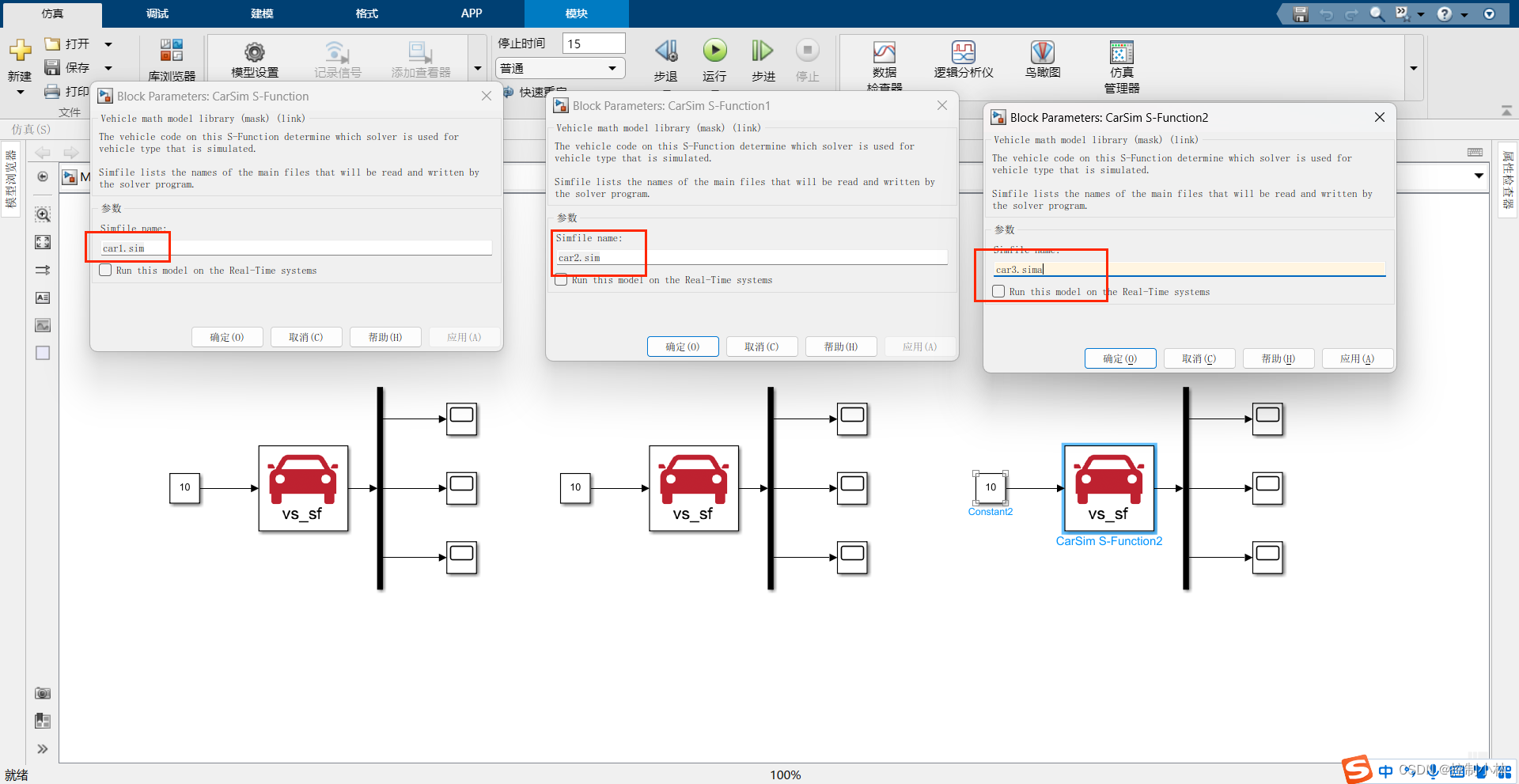Close the CarSim S-Function2 dialog
This screenshot has height=784, width=1519.
click(1380, 117)
